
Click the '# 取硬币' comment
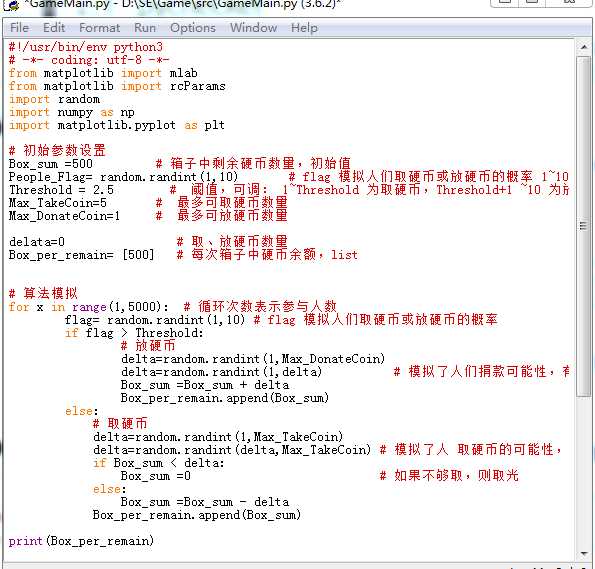[x=120, y=424]
